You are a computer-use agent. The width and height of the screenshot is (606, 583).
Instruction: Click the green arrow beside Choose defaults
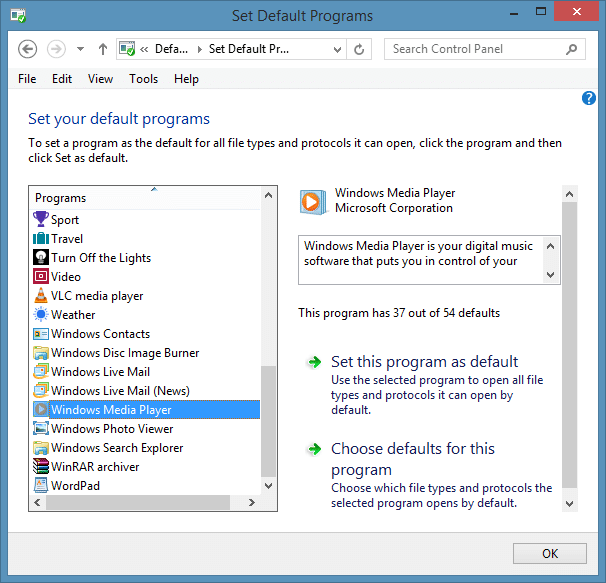pyautogui.click(x=315, y=449)
